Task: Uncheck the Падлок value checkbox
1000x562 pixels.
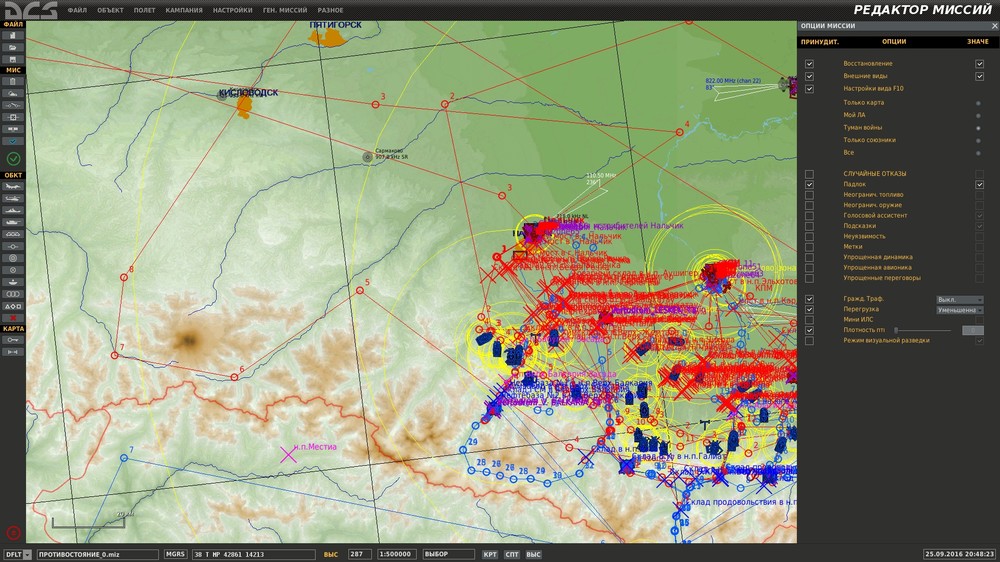Action: [x=980, y=185]
